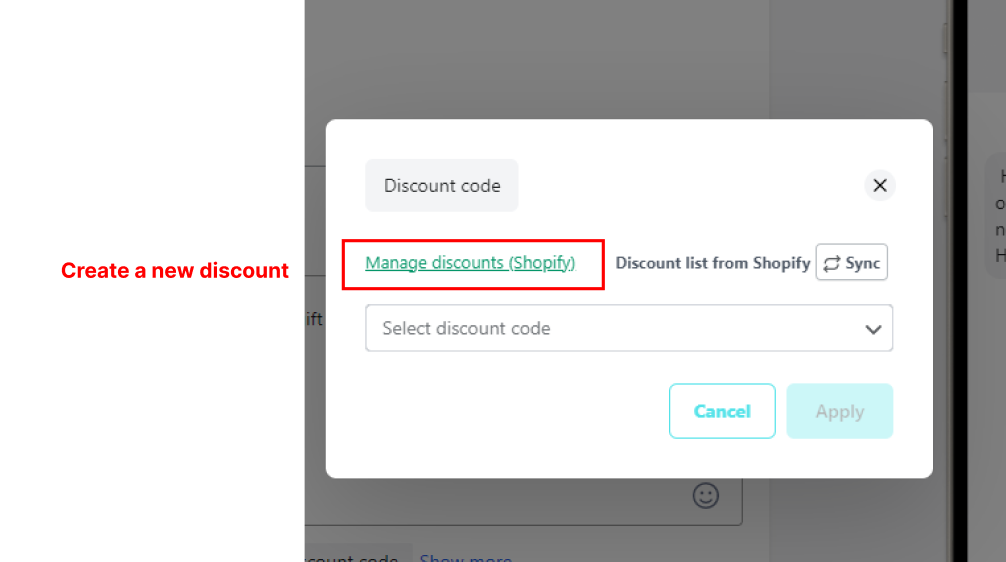1006x562 pixels.
Task: Select the partially visible discount code tab
Action: click(x=358, y=556)
